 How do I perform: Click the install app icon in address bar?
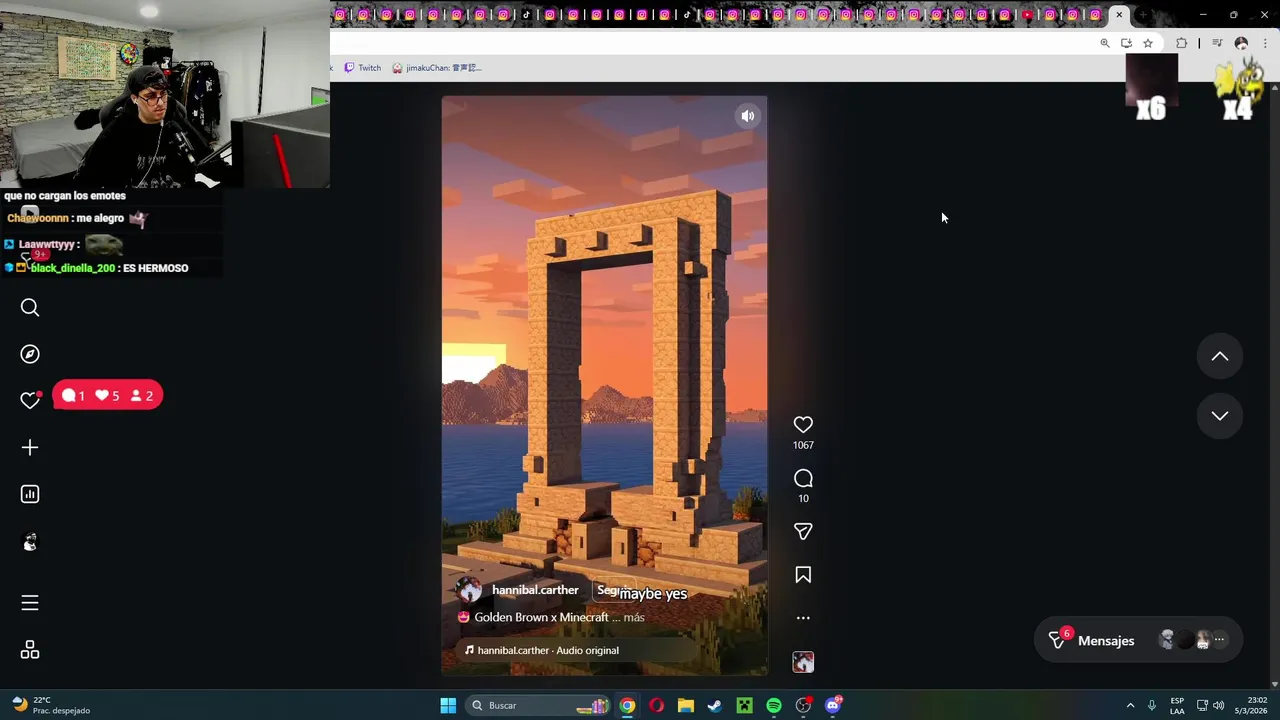(1126, 43)
